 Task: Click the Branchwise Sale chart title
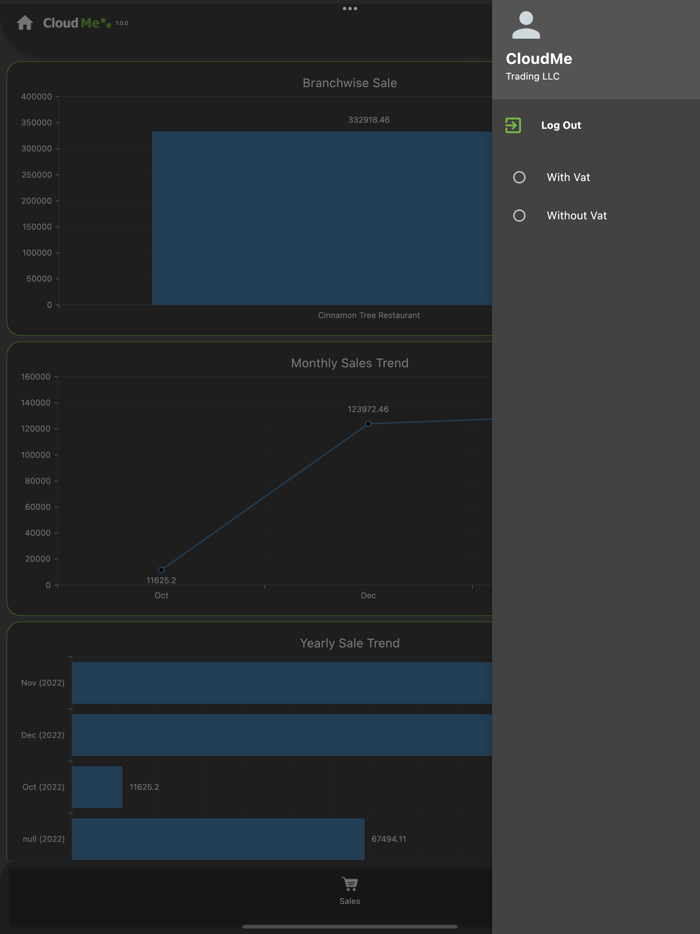[x=350, y=83]
